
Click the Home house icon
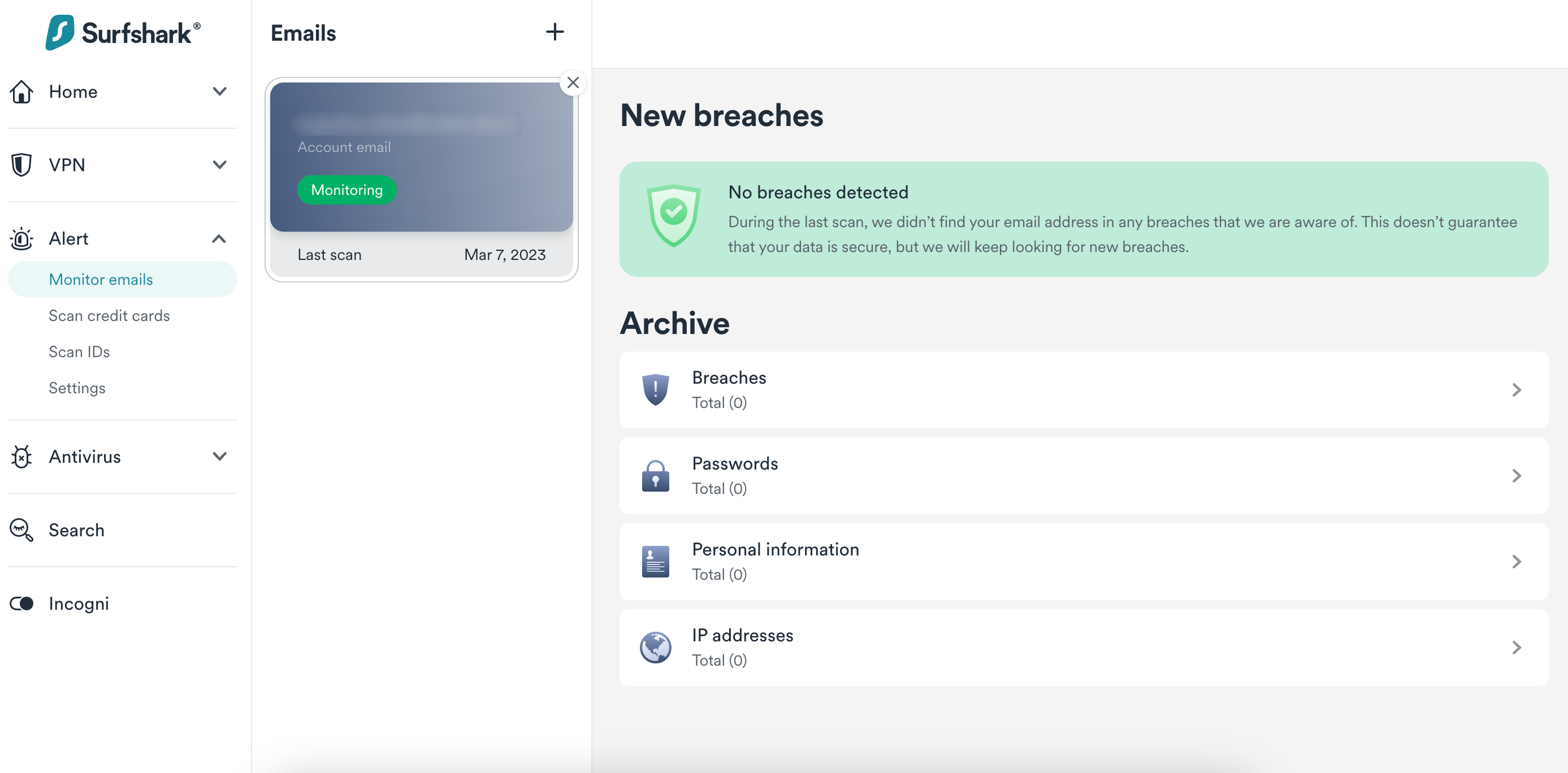coord(22,92)
